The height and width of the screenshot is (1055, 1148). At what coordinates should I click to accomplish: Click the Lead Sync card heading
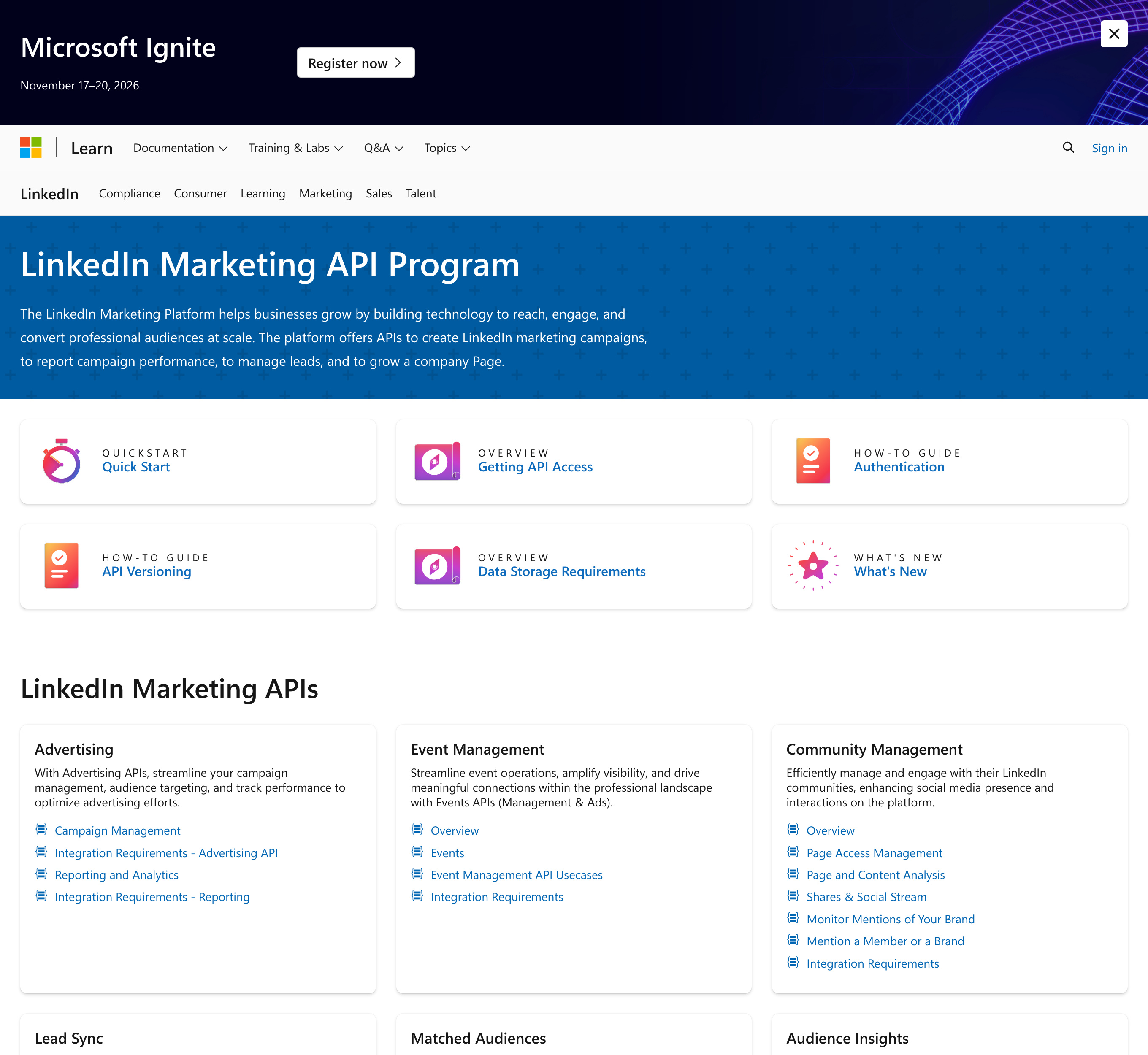(x=68, y=1039)
